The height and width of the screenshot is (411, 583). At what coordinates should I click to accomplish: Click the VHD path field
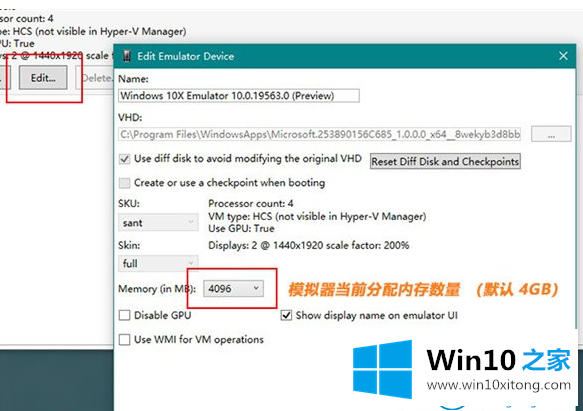[319, 134]
